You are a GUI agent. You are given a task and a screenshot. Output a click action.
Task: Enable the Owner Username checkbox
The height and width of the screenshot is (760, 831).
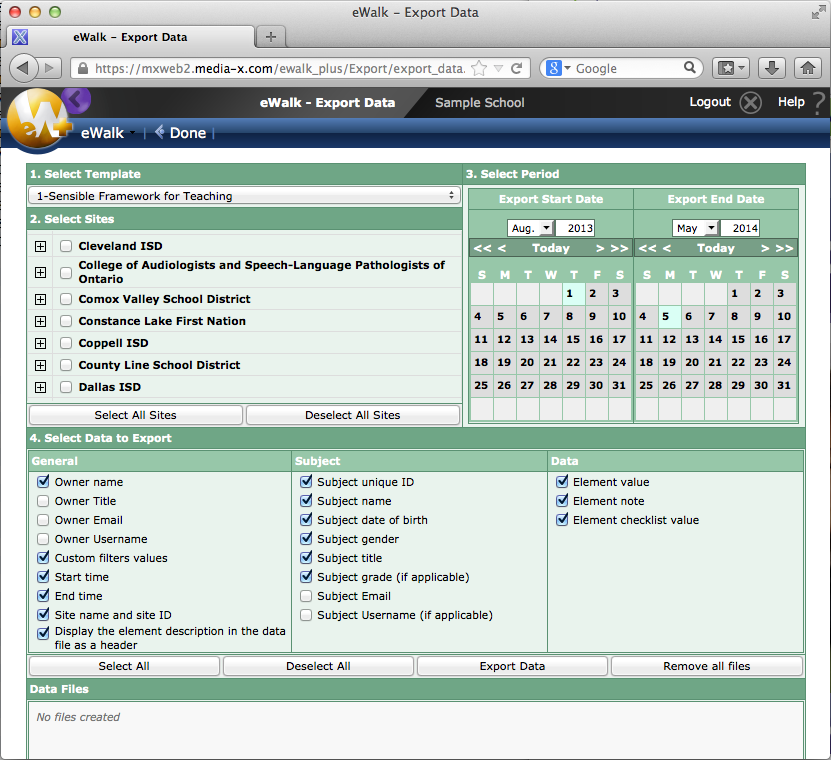[x=43, y=539]
